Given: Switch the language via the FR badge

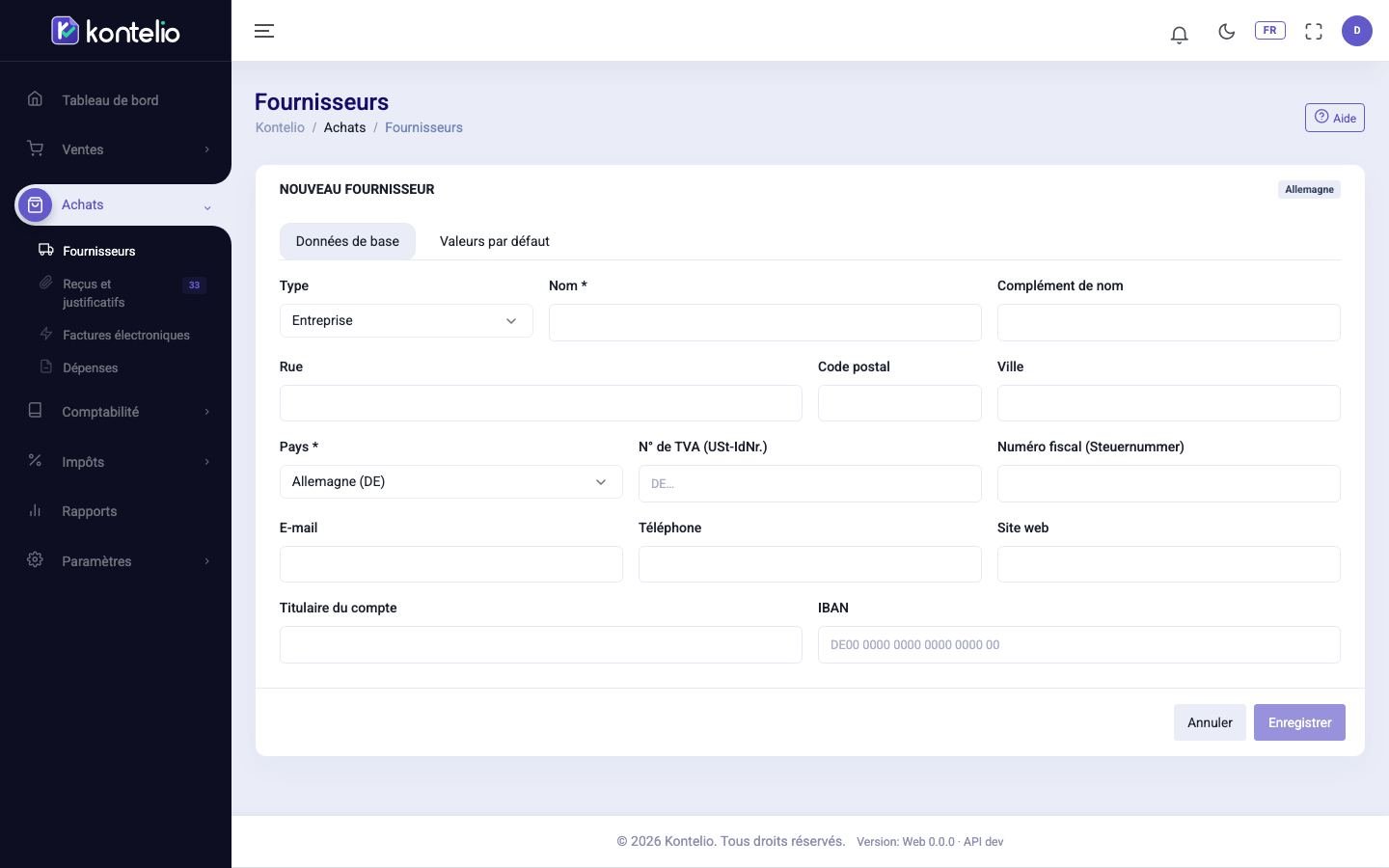Looking at the screenshot, I should pyautogui.click(x=1270, y=30).
